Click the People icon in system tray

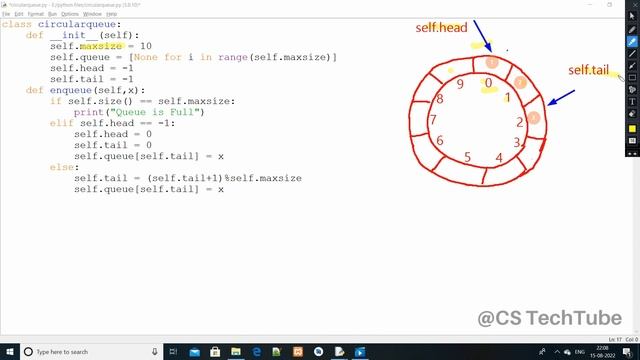pyautogui.click(x=542, y=352)
